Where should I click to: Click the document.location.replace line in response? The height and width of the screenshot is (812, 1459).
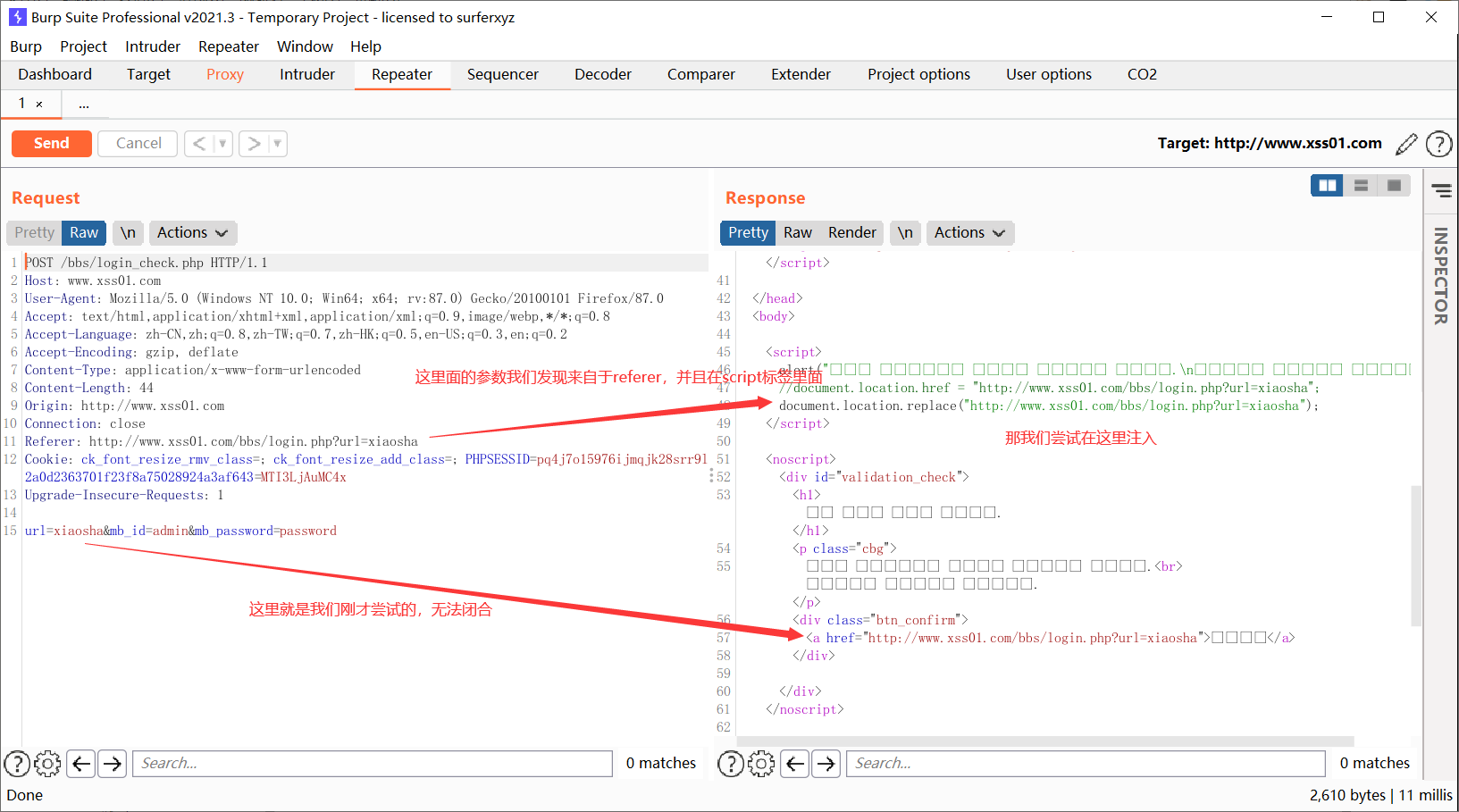tap(1049, 406)
